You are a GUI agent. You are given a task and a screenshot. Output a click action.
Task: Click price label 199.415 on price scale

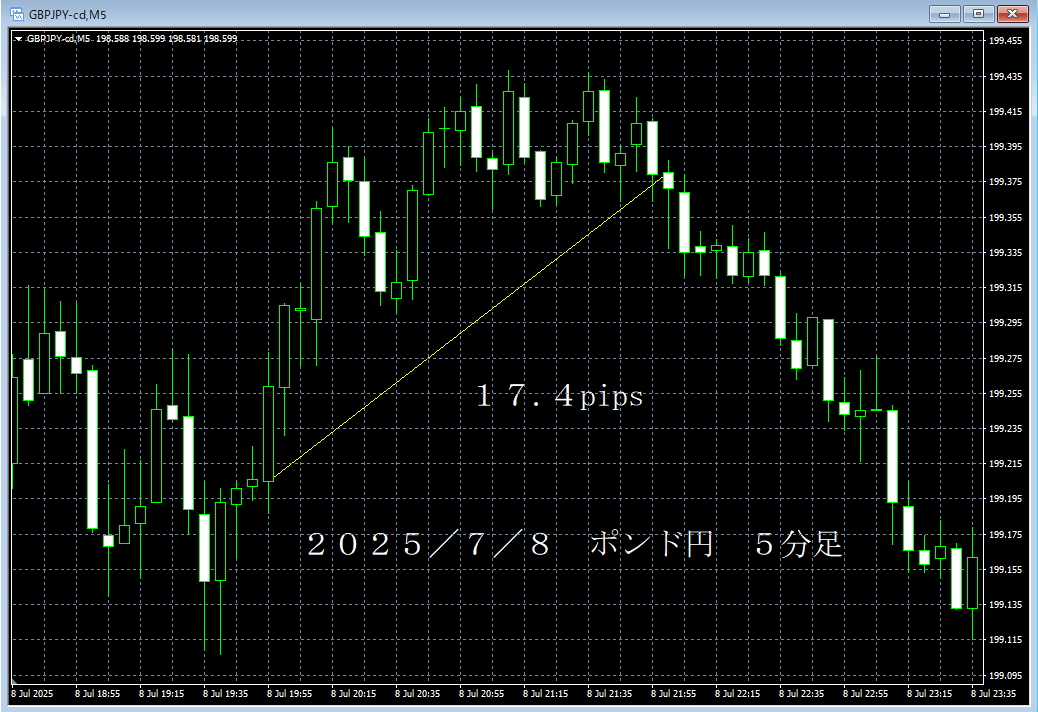click(x=1006, y=112)
